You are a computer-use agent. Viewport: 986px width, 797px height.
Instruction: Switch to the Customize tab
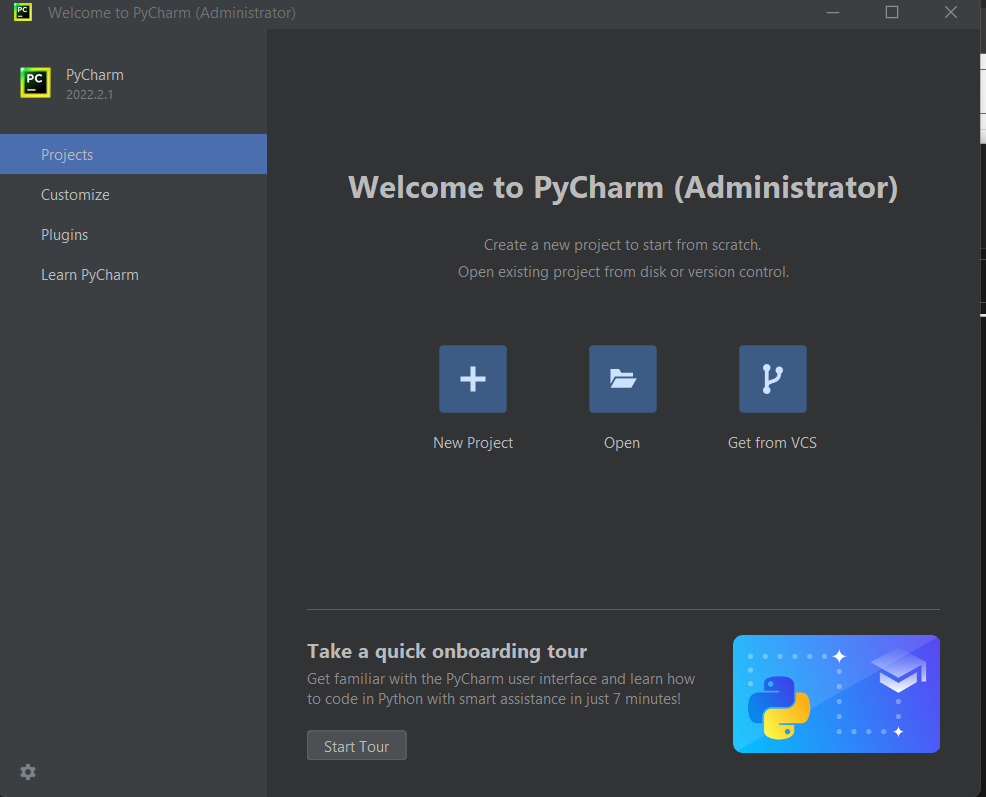133,194
